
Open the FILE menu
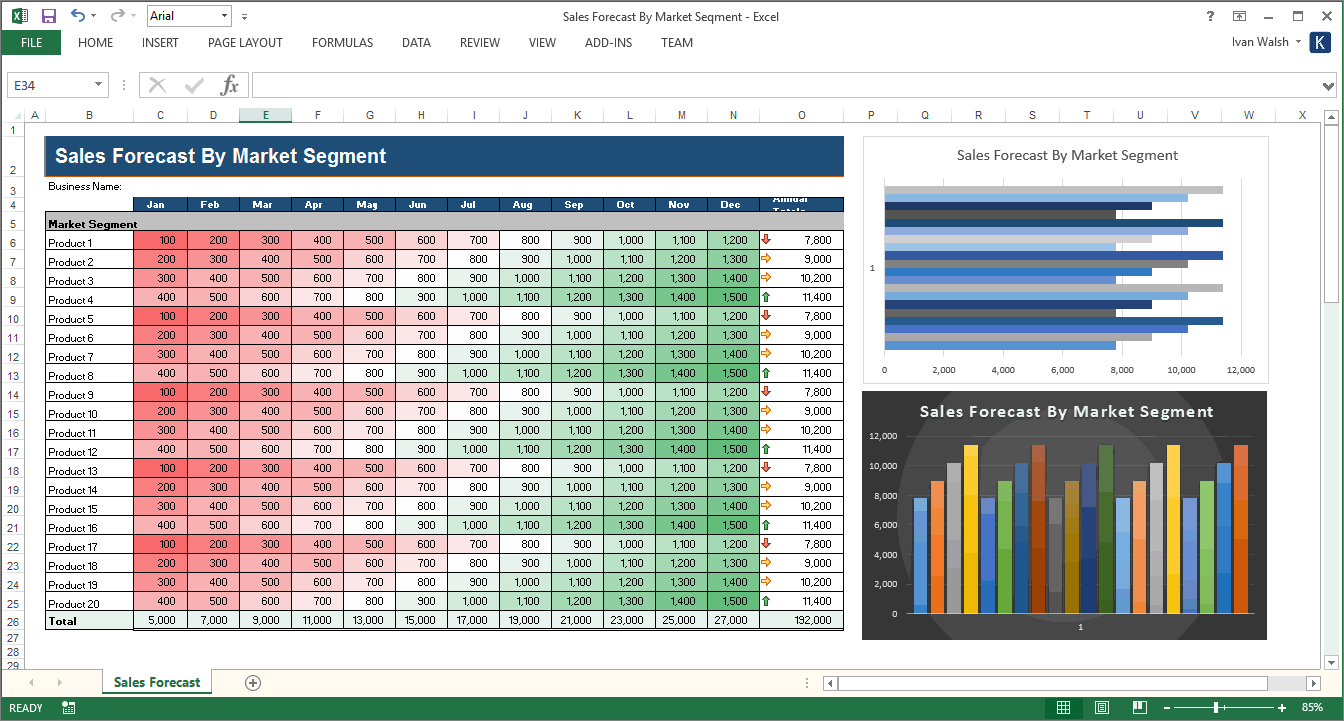pos(31,42)
